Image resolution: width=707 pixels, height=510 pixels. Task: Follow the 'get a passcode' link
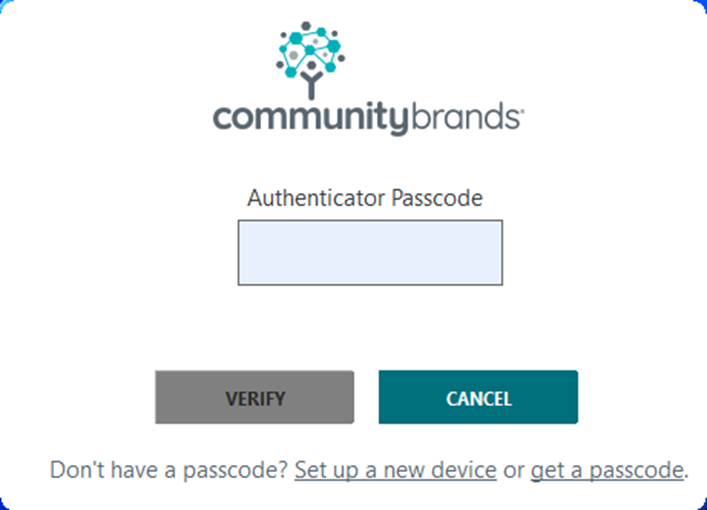[x=607, y=470]
